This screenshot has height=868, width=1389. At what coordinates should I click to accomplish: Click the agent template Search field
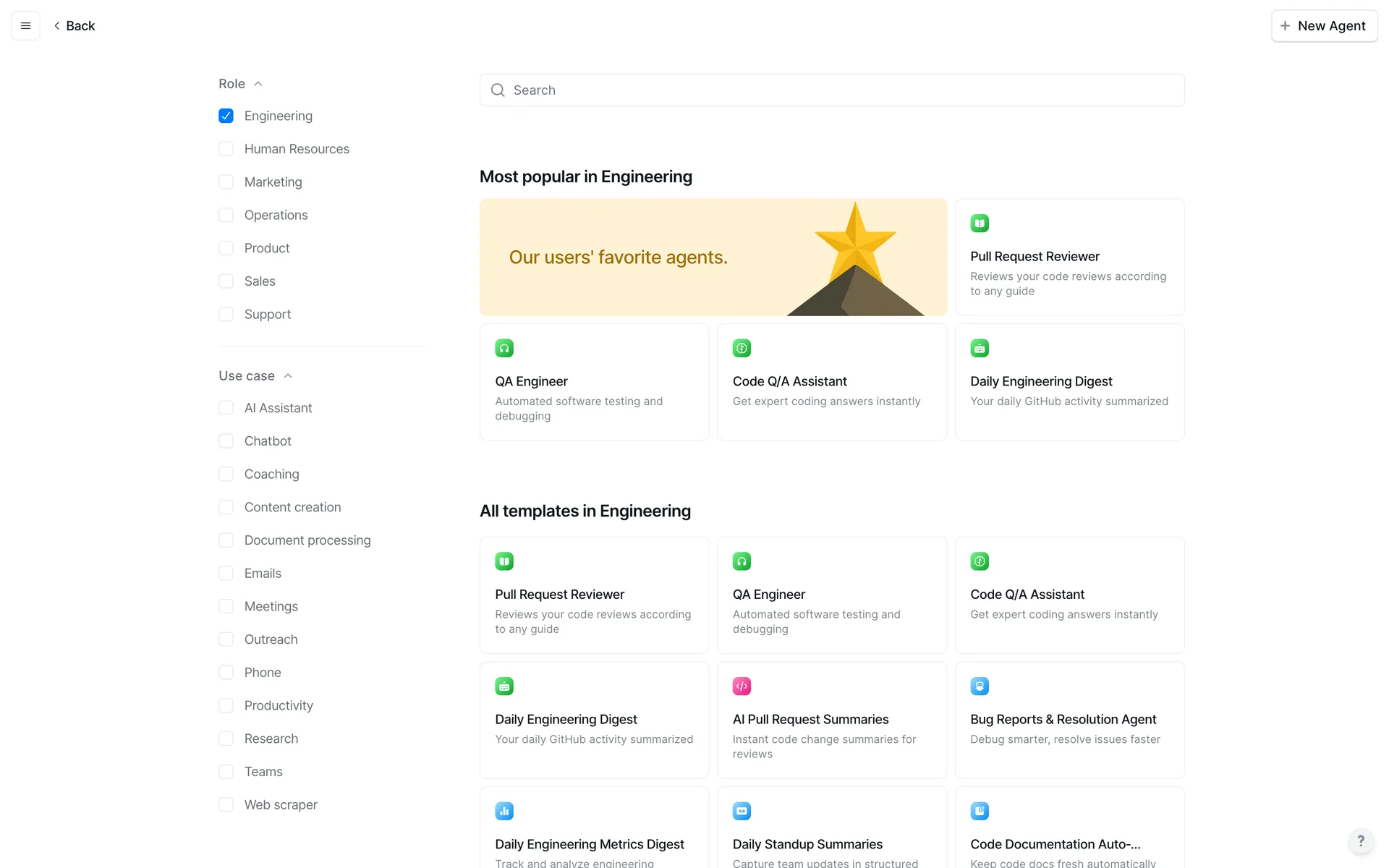[x=832, y=90]
